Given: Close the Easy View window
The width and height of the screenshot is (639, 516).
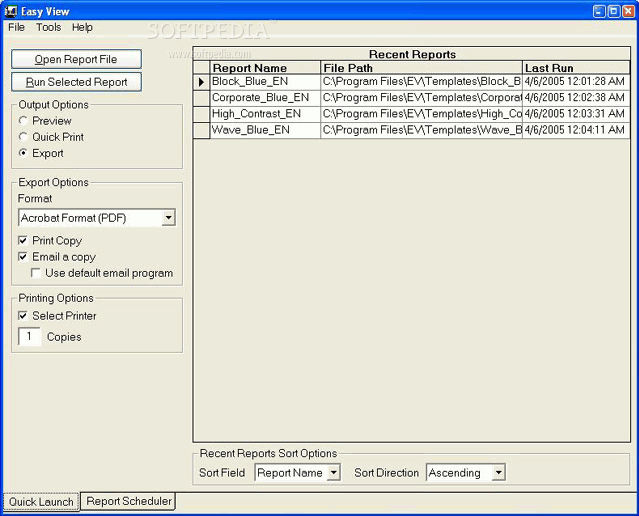Looking at the screenshot, I should (628, 11).
